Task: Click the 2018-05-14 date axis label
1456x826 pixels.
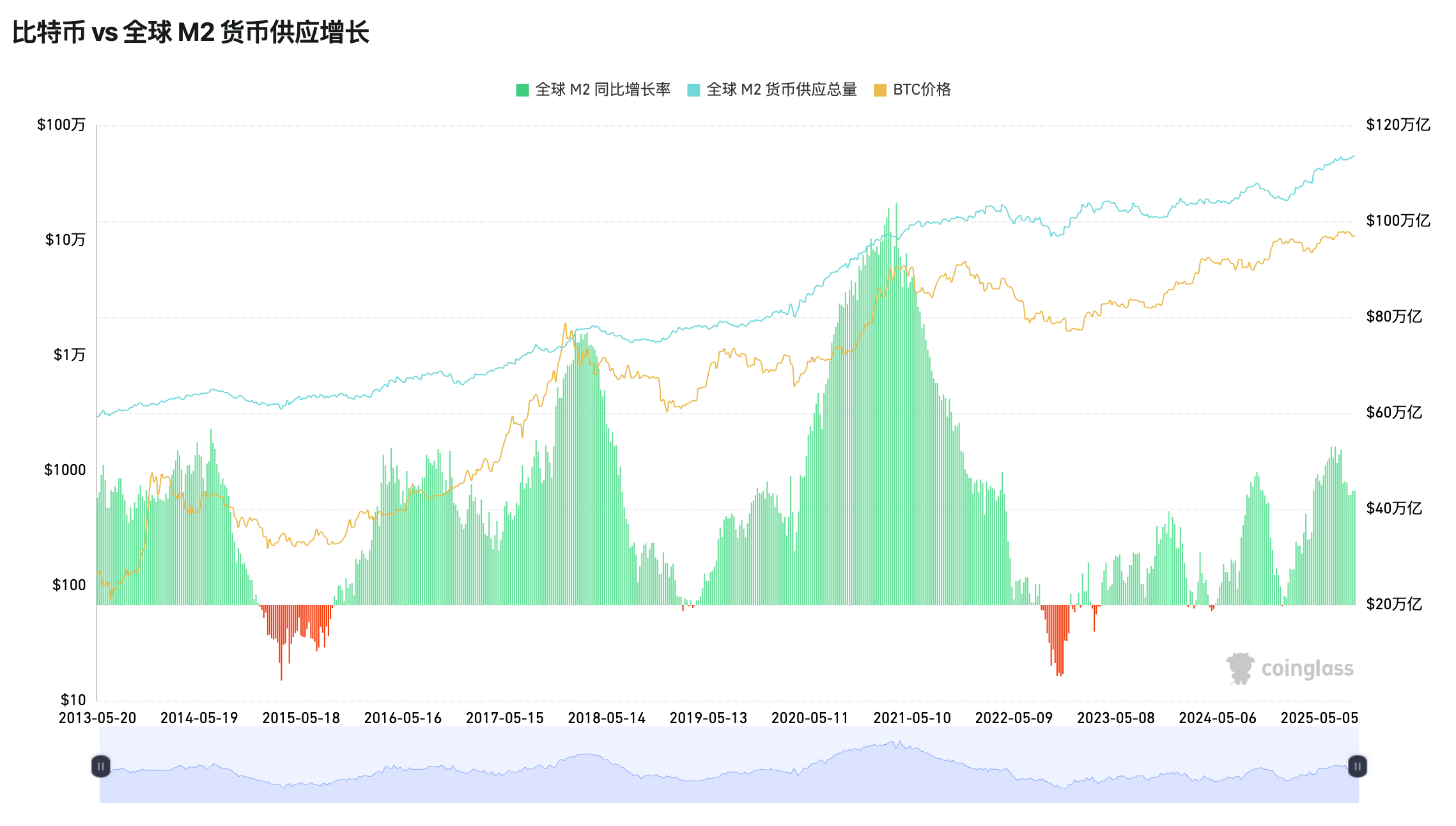Action: pos(607,718)
